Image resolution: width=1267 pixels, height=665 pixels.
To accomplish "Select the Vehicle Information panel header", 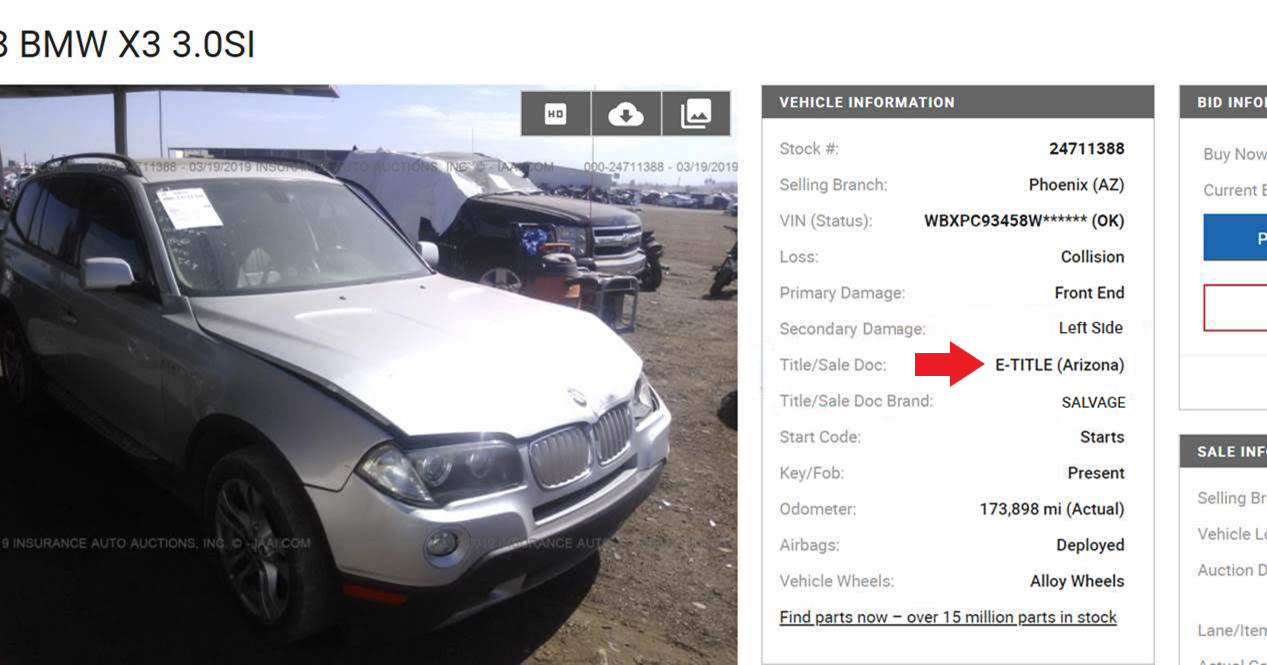I will [x=958, y=102].
